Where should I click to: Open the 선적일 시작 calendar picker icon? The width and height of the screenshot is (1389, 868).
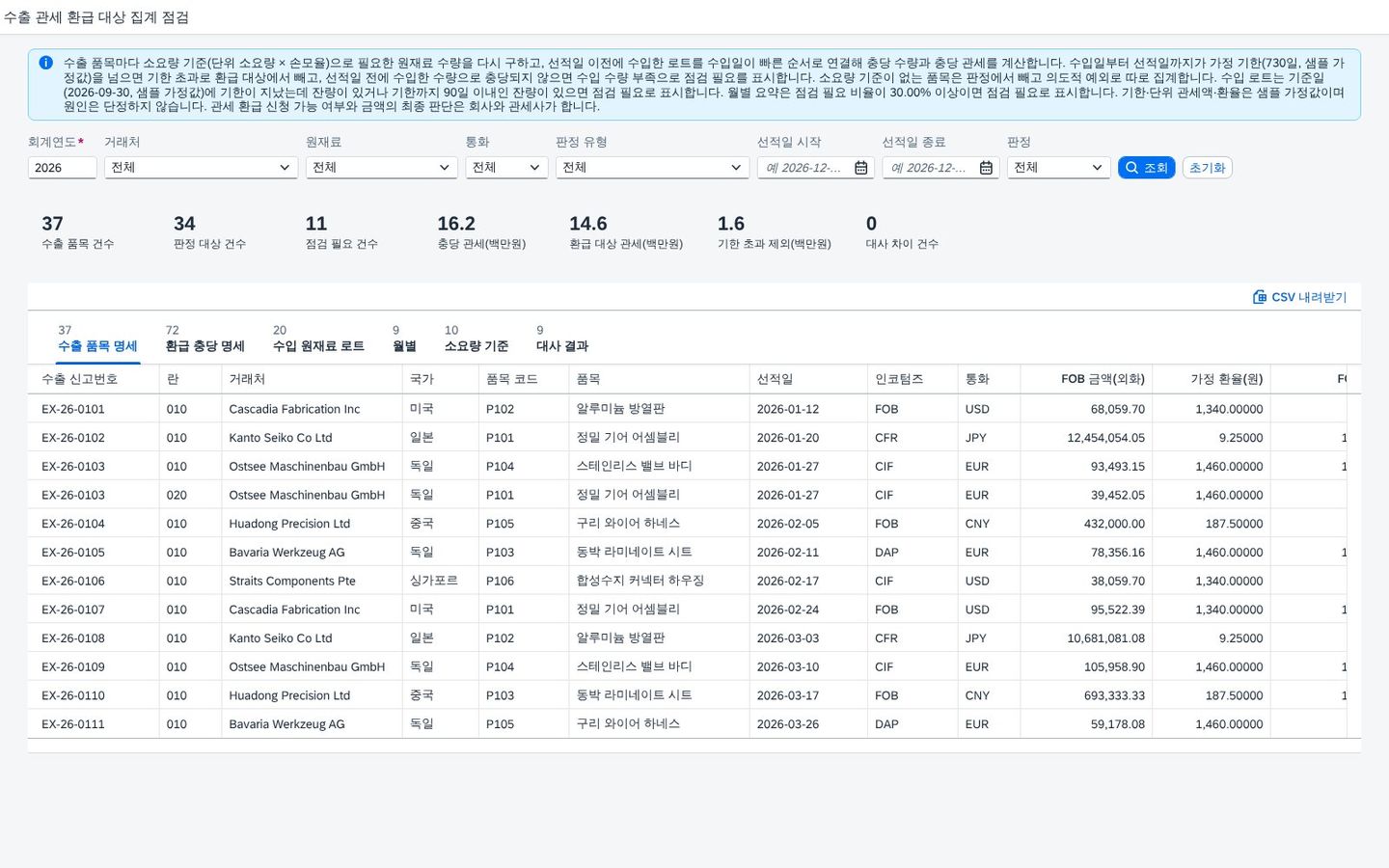pyautogui.click(x=861, y=168)
